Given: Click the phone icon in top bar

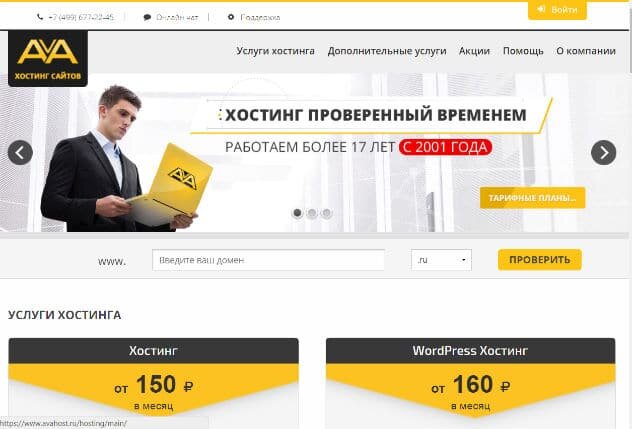Looking at the screenshot, I should (40, 17).
